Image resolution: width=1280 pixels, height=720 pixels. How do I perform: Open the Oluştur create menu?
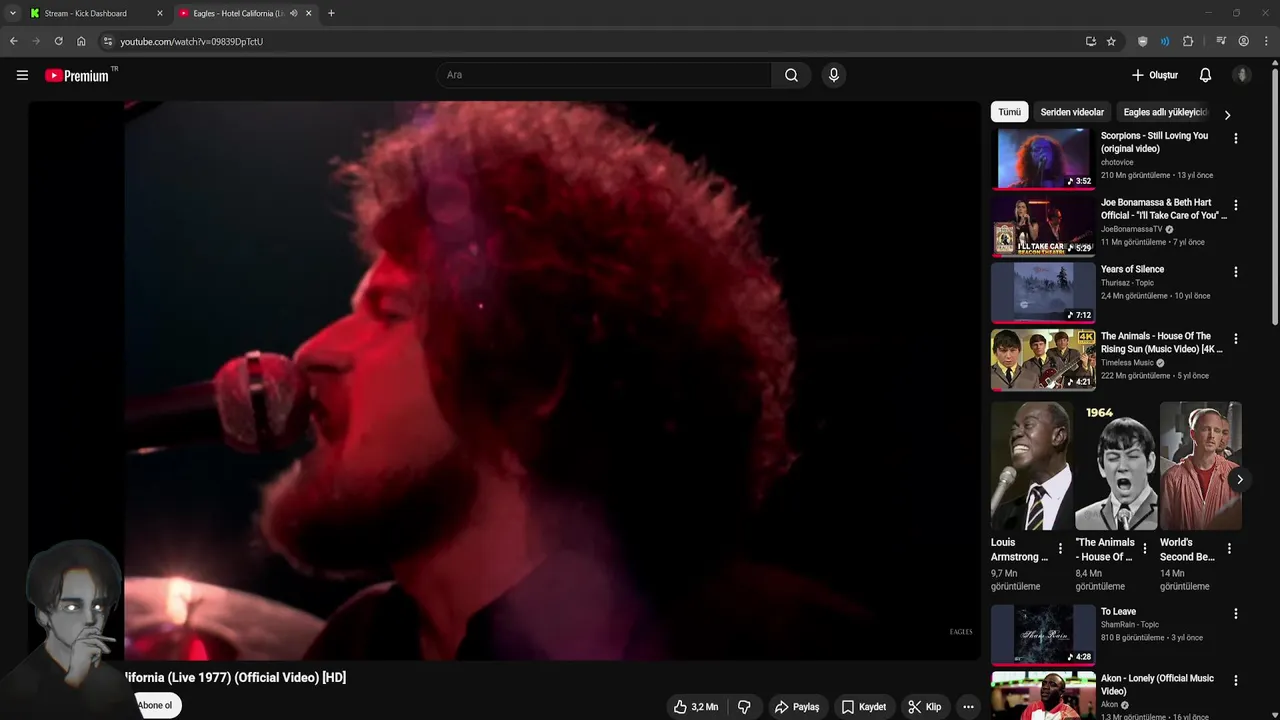click(x=1154, y=75)
